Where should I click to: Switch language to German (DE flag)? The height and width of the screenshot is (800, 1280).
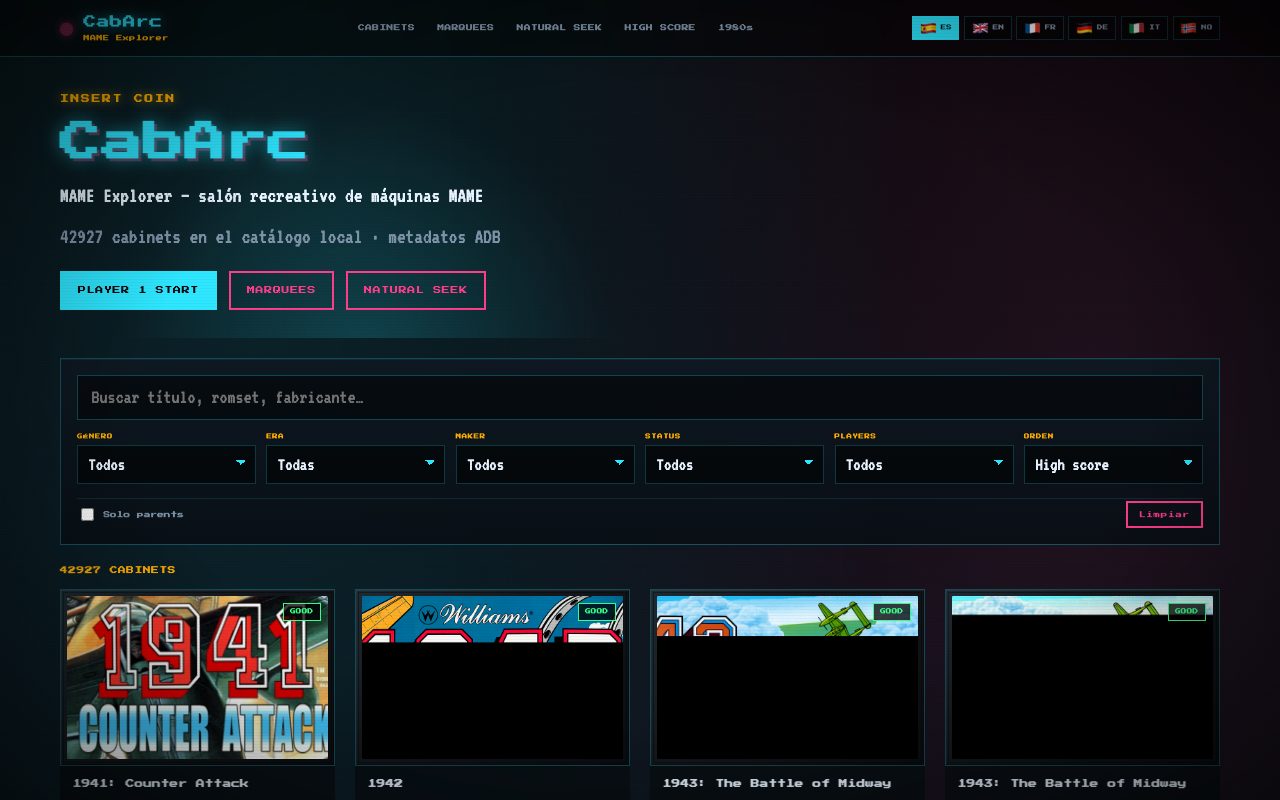pyautogui.click(x=1092, y=28)
